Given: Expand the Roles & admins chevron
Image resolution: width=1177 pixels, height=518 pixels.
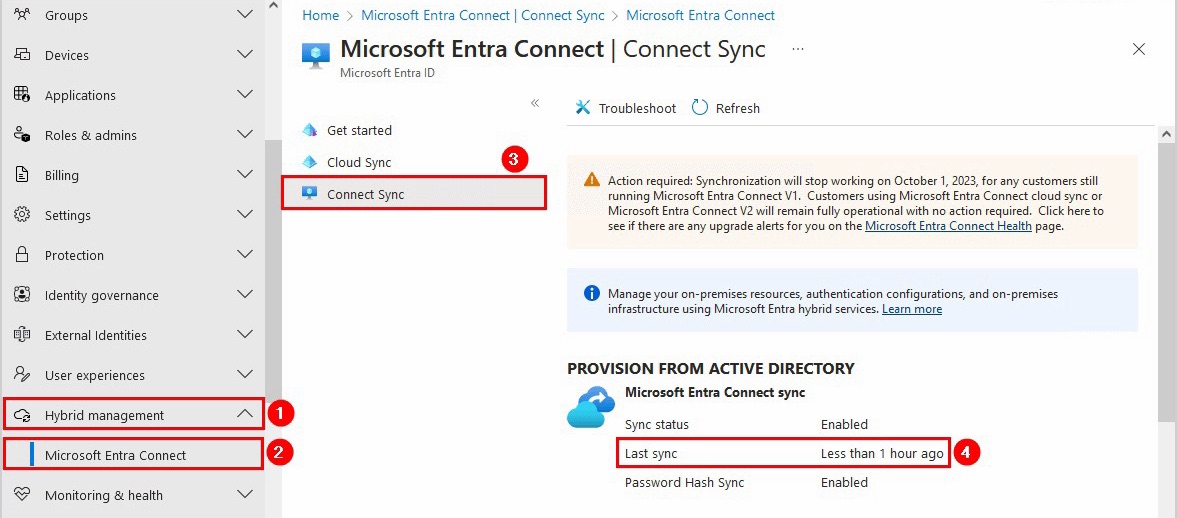Looking at the screenshot, I should (245, 134).
